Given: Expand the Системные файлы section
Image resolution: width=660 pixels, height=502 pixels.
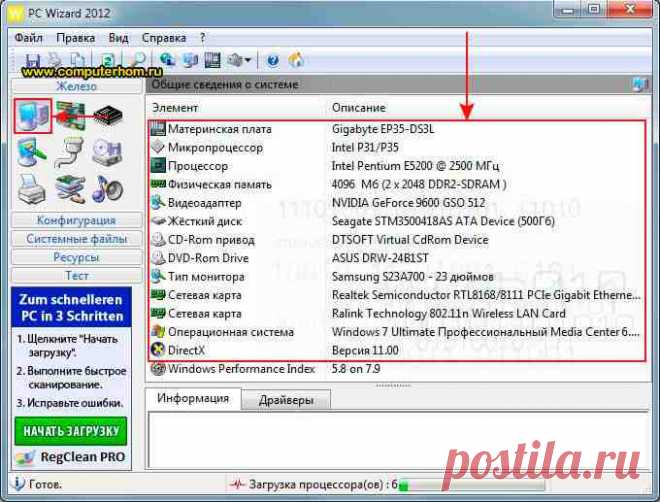Looking at the screenshot, I should click(77, 239).
